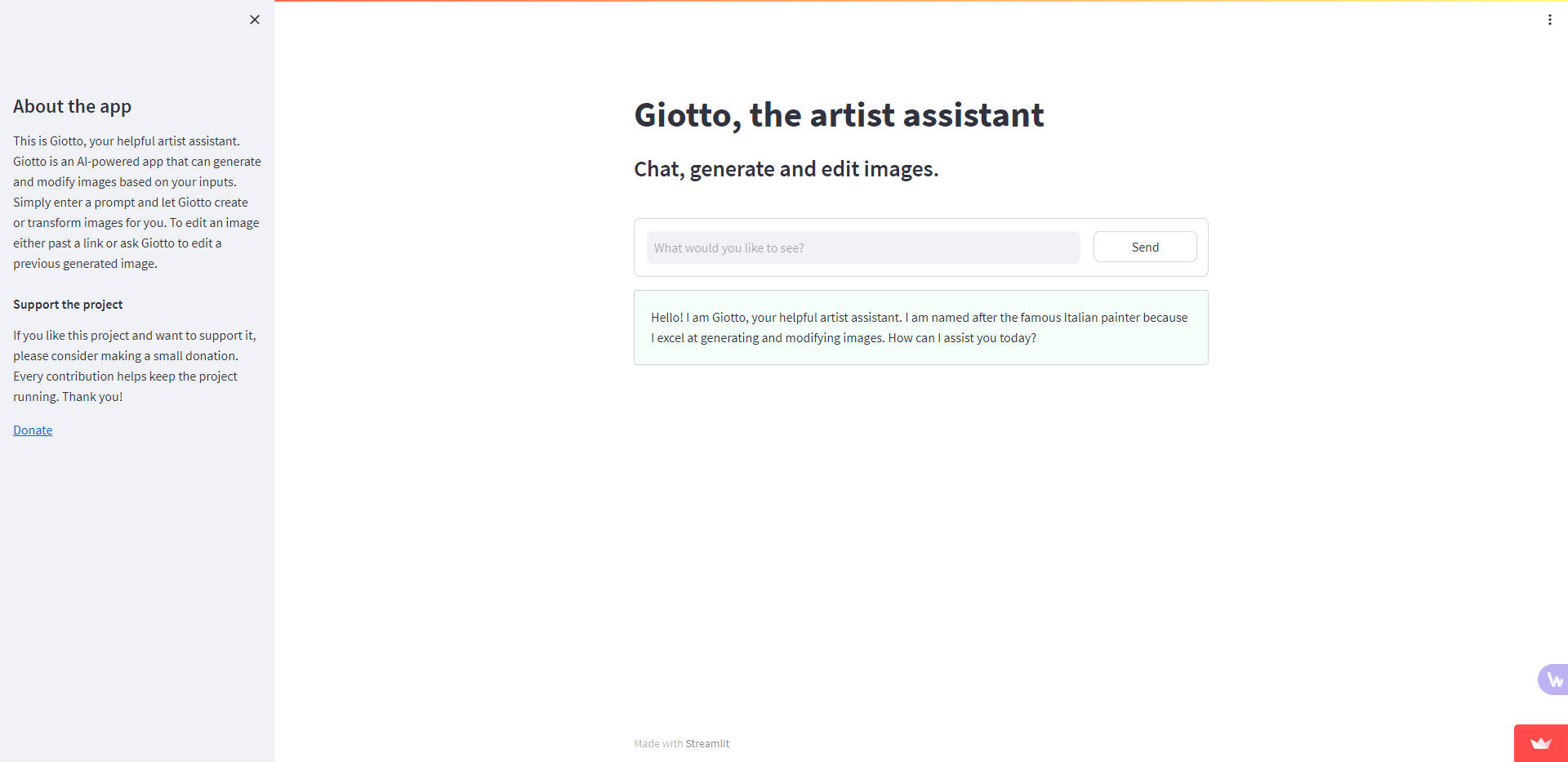Click the 'Giotto, the artist assistant' title

[x=838, y=115]
